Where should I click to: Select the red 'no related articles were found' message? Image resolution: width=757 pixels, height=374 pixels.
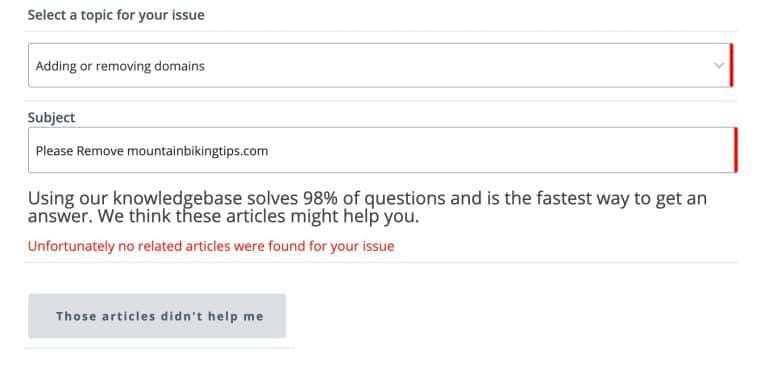coord(211,246)
